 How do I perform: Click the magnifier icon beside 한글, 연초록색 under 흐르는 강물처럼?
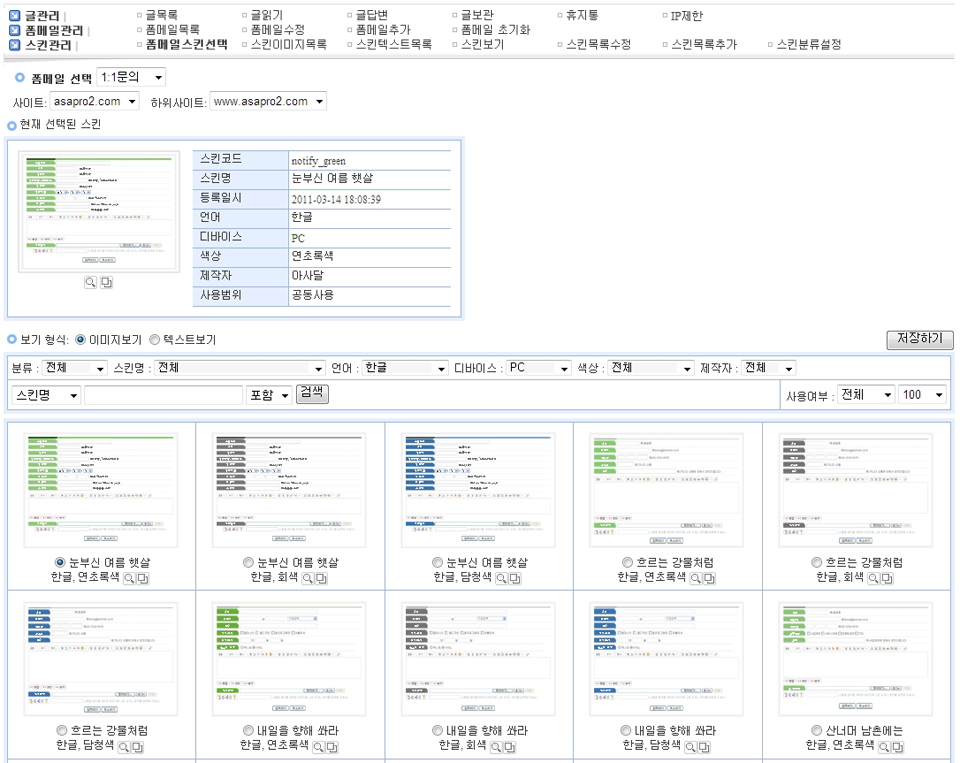pyautogui.click(x=695, y=578)
